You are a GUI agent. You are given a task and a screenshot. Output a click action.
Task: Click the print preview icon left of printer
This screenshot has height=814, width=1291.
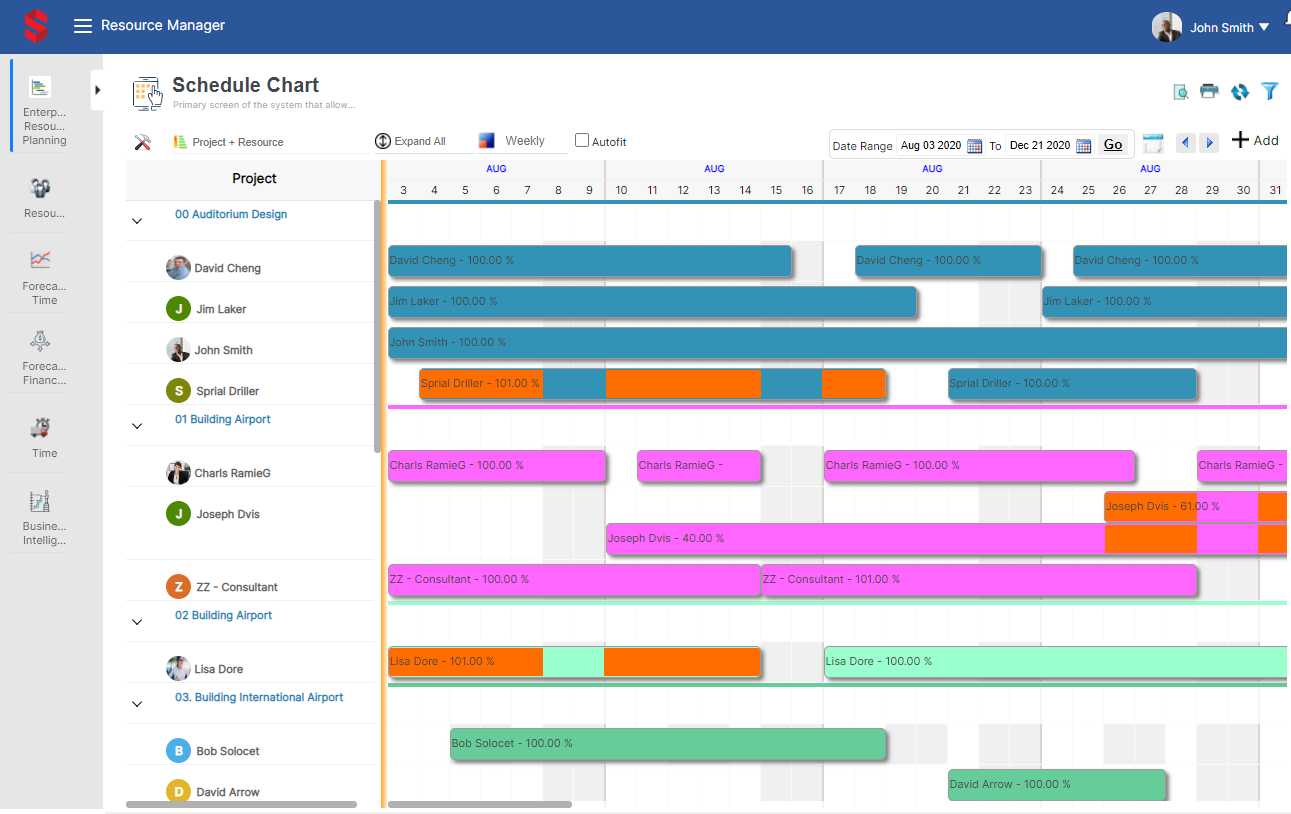[1181, 92]
